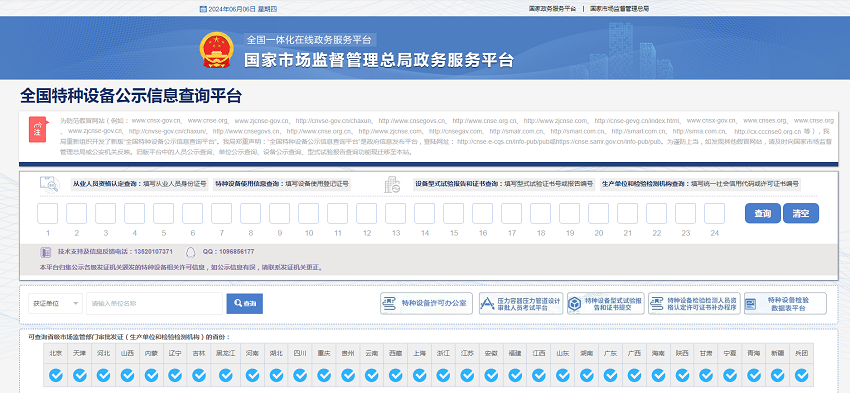Click the 全国一体化在线政务服务平台 banner text
This screenshot has height=393, width=850.
click(309, 40)
